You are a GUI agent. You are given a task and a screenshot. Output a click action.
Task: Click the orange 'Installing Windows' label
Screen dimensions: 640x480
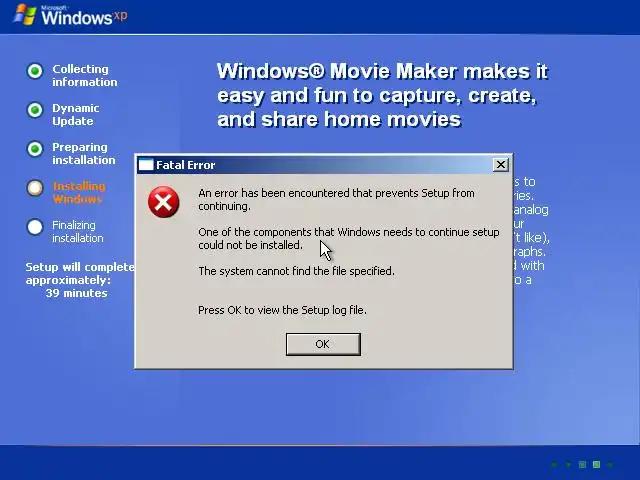(79, 193)
